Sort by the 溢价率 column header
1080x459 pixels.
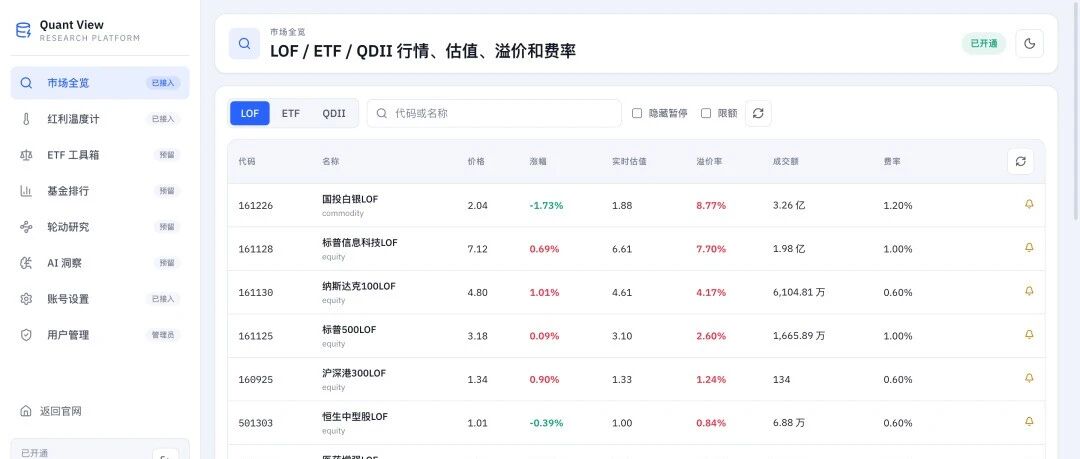click(x=709, y=161)
